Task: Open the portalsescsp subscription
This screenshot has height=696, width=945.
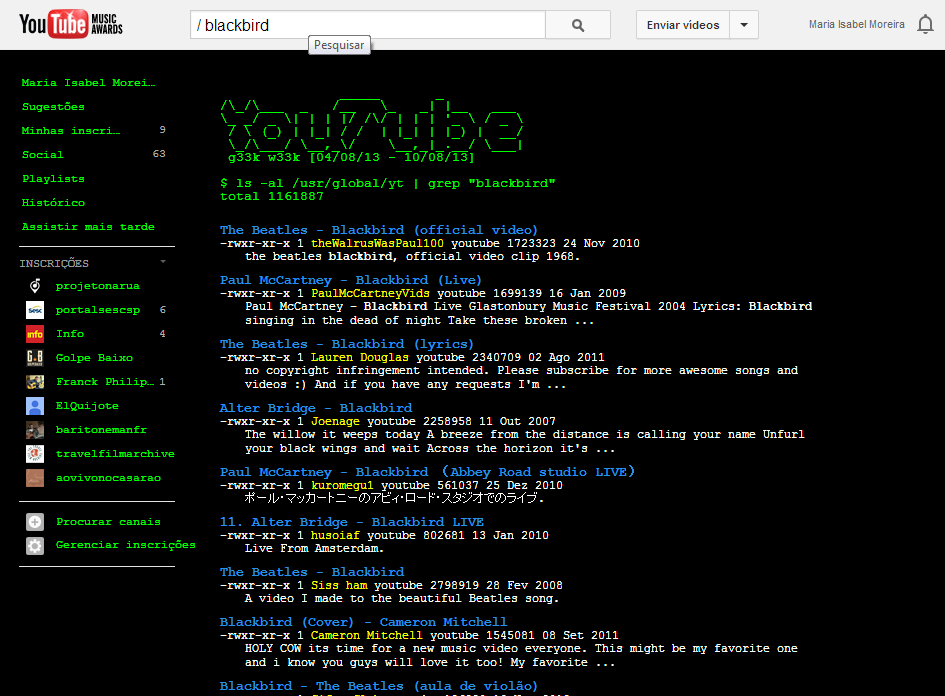Action: [x=98, y=310]
